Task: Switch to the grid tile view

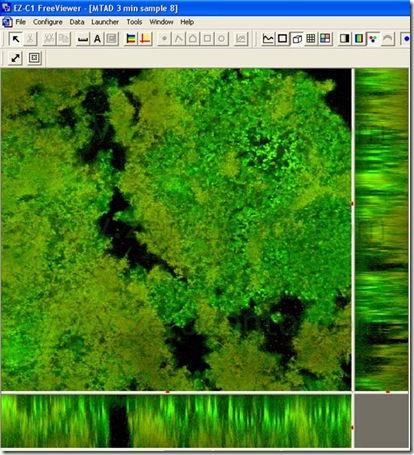Action: point(311,39)
